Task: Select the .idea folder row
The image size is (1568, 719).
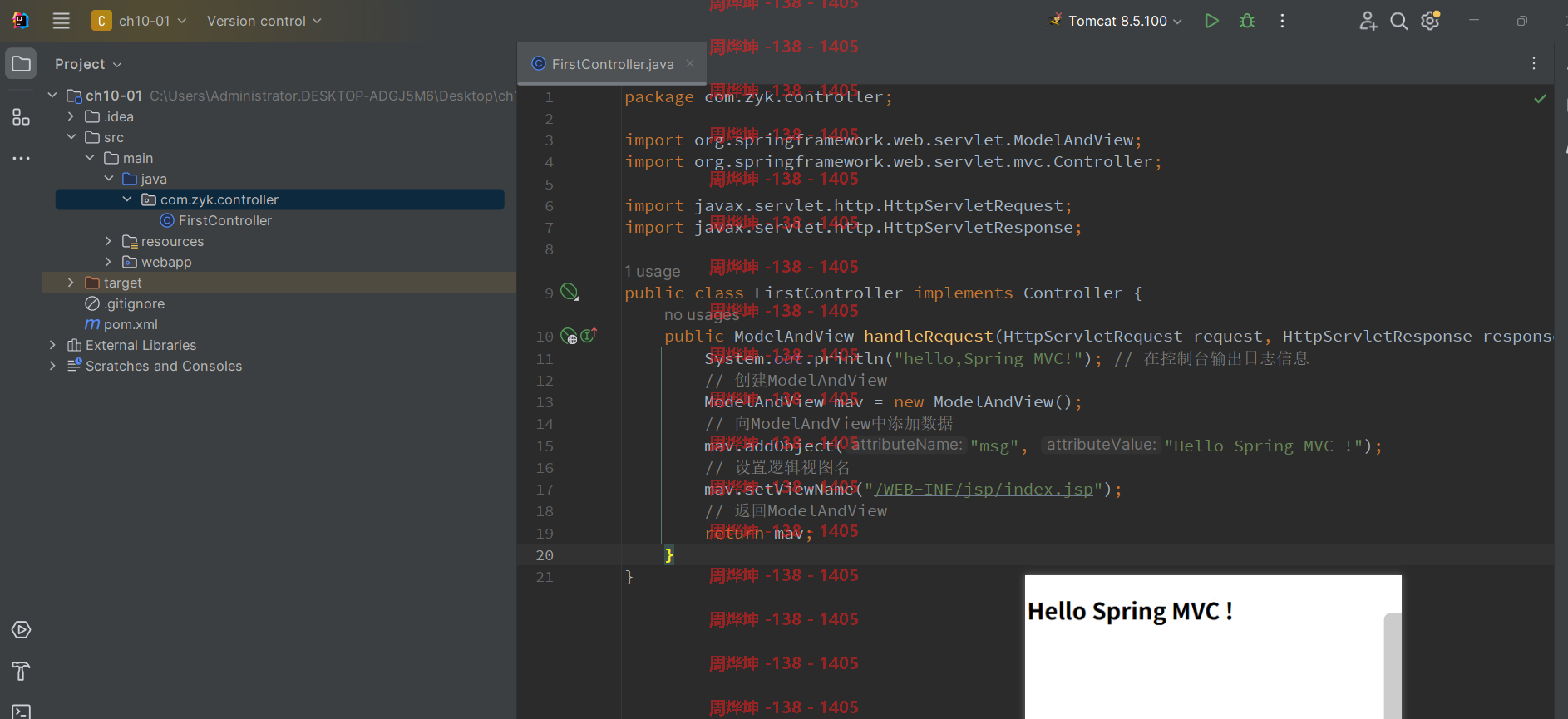Action: (x=279, y=116)
